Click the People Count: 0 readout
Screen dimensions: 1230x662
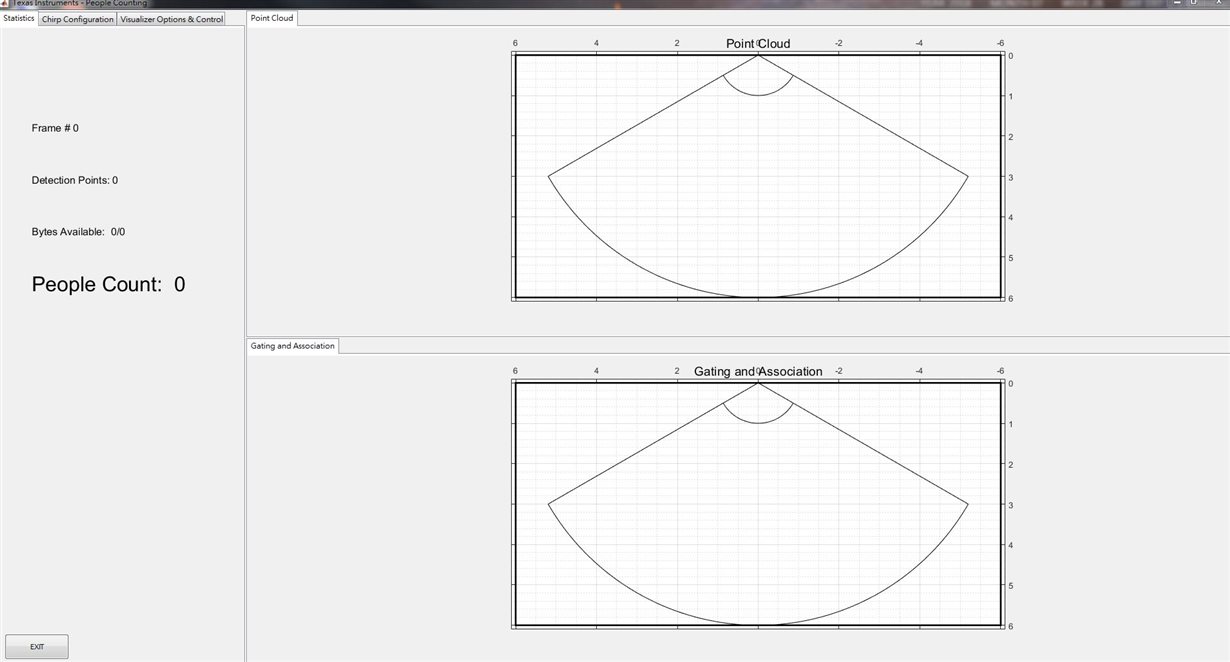pyautogui.click(x=108, y=284)
